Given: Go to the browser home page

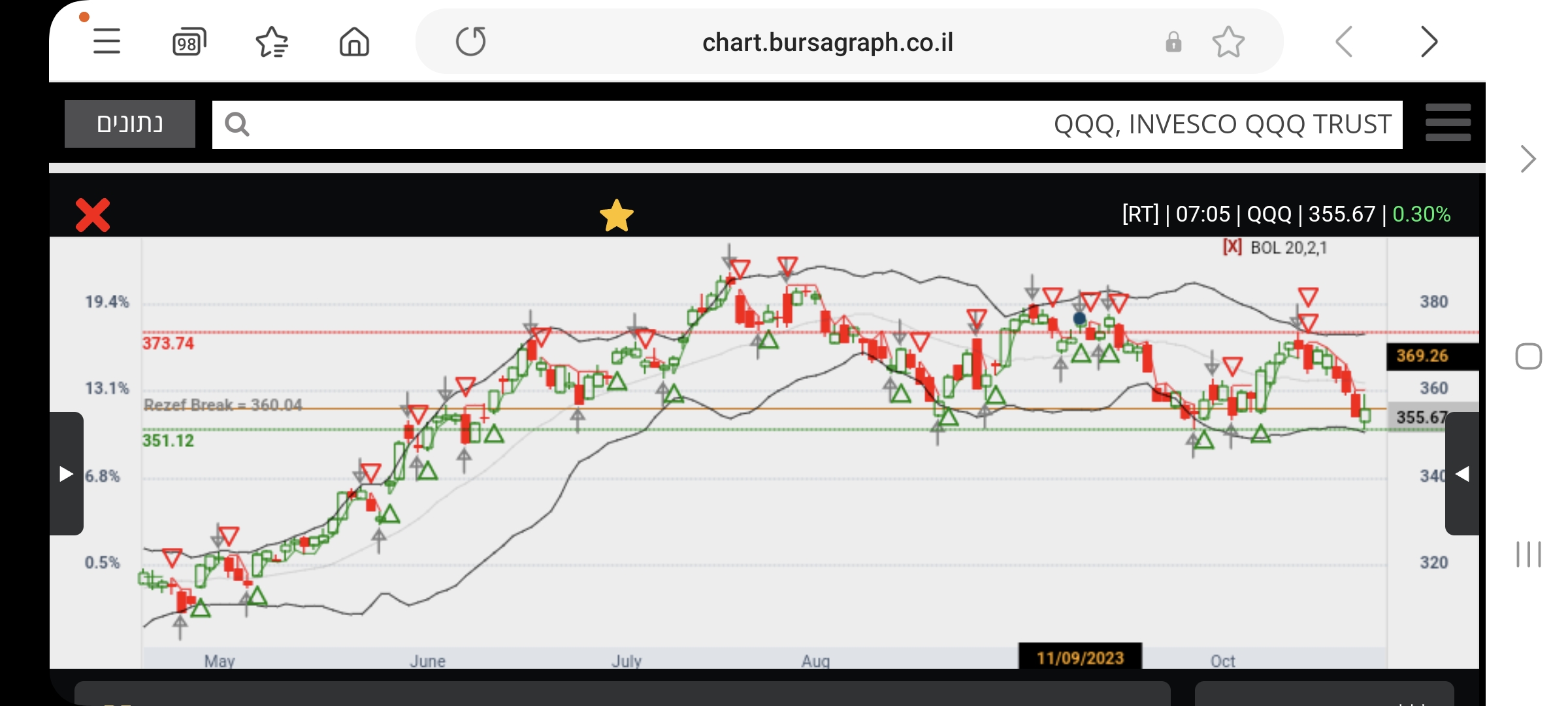Looking at the screenshot, I should pyautogui.click(x=354, y=42).
